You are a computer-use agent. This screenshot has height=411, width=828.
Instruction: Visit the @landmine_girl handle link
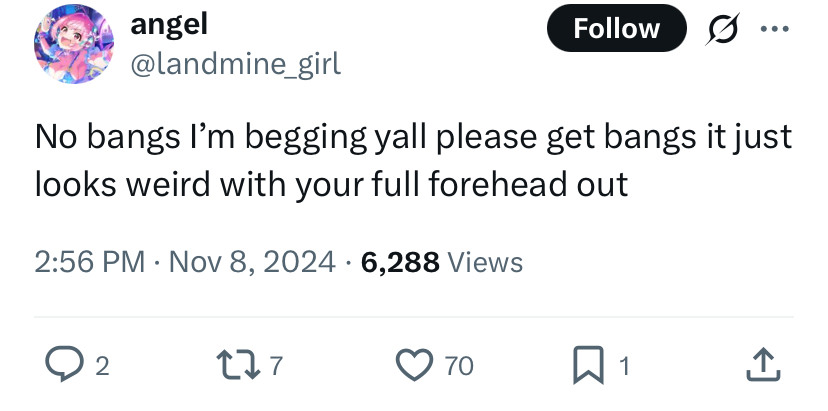pyautogui.click(x=236, y=64)
